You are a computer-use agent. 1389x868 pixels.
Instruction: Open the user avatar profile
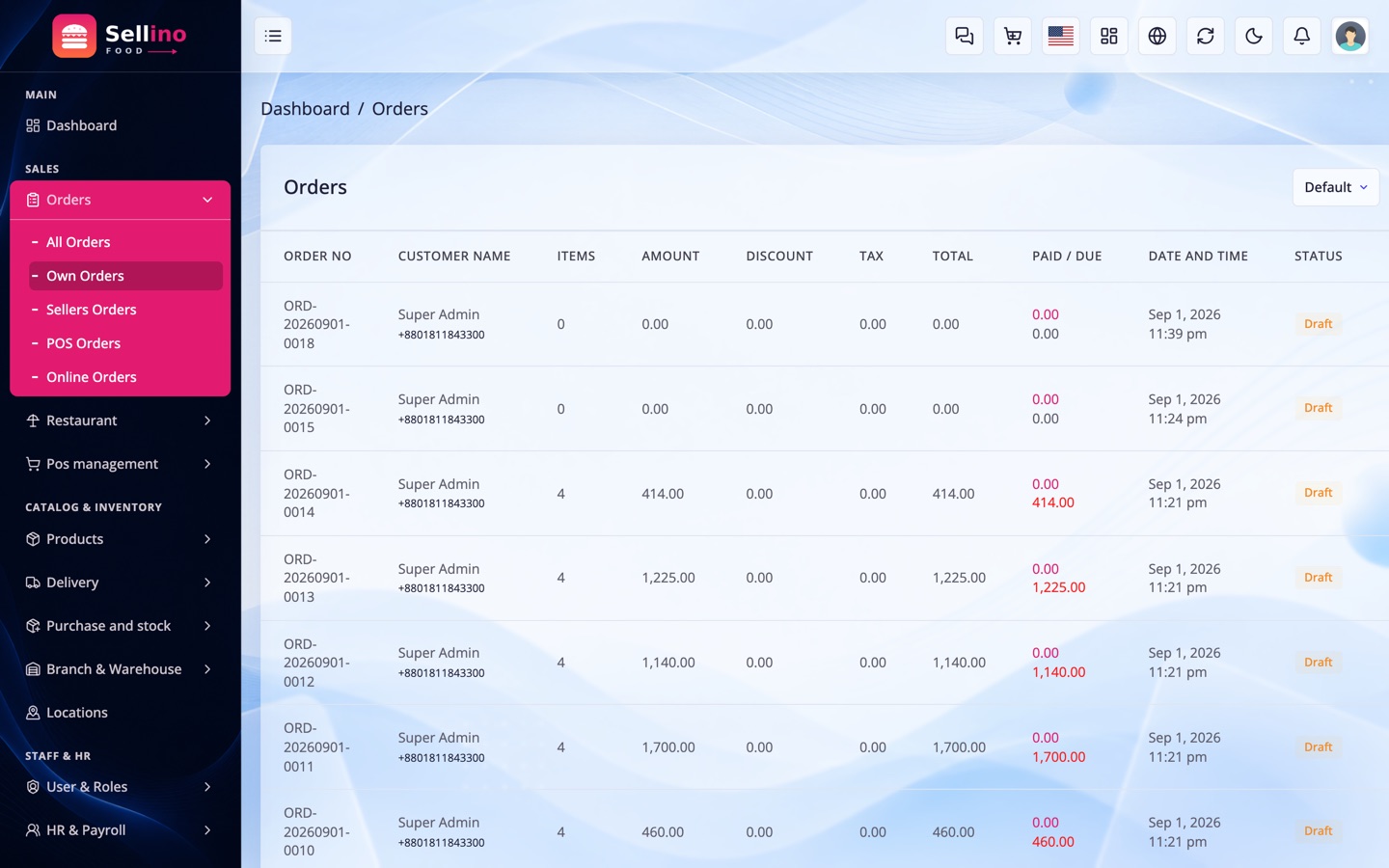1350,36
